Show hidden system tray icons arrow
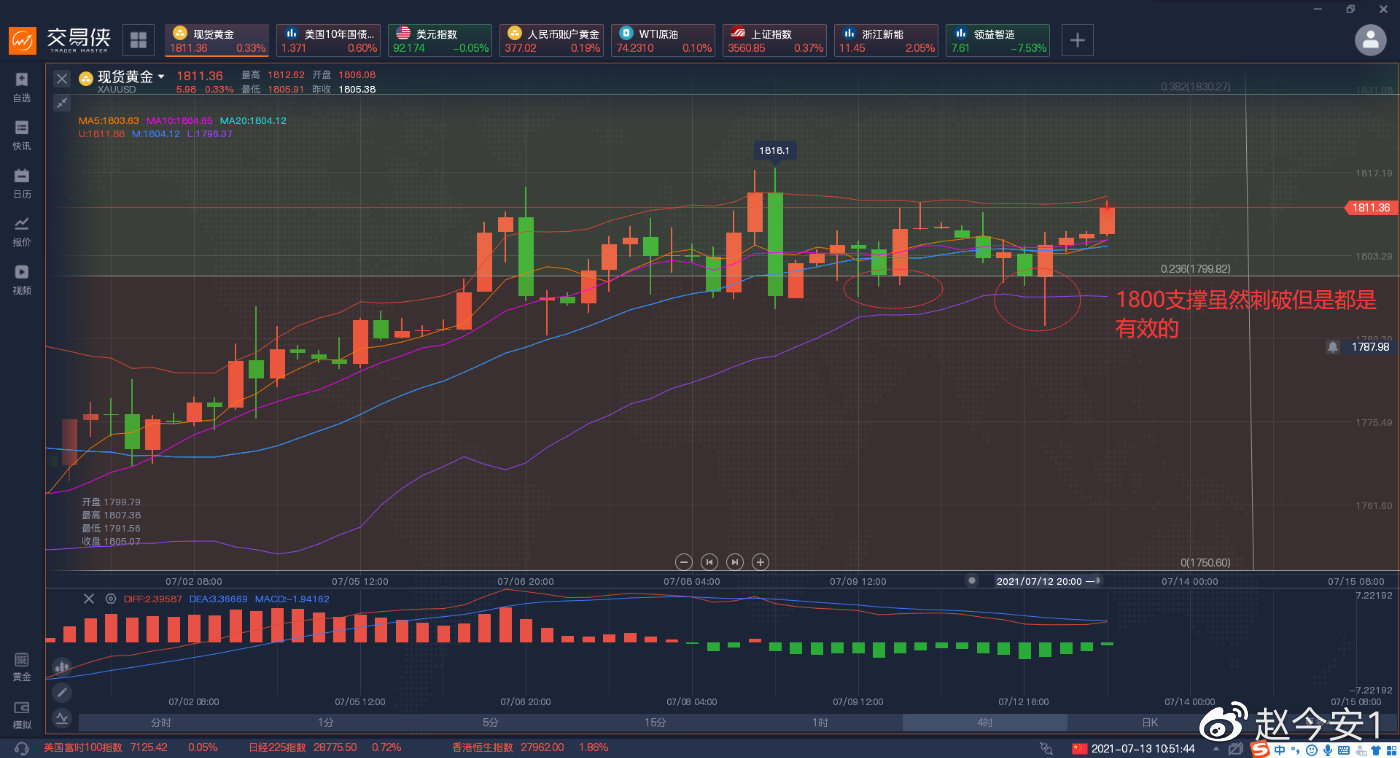Screen dimensions: 1400x758 (1215, 748)
